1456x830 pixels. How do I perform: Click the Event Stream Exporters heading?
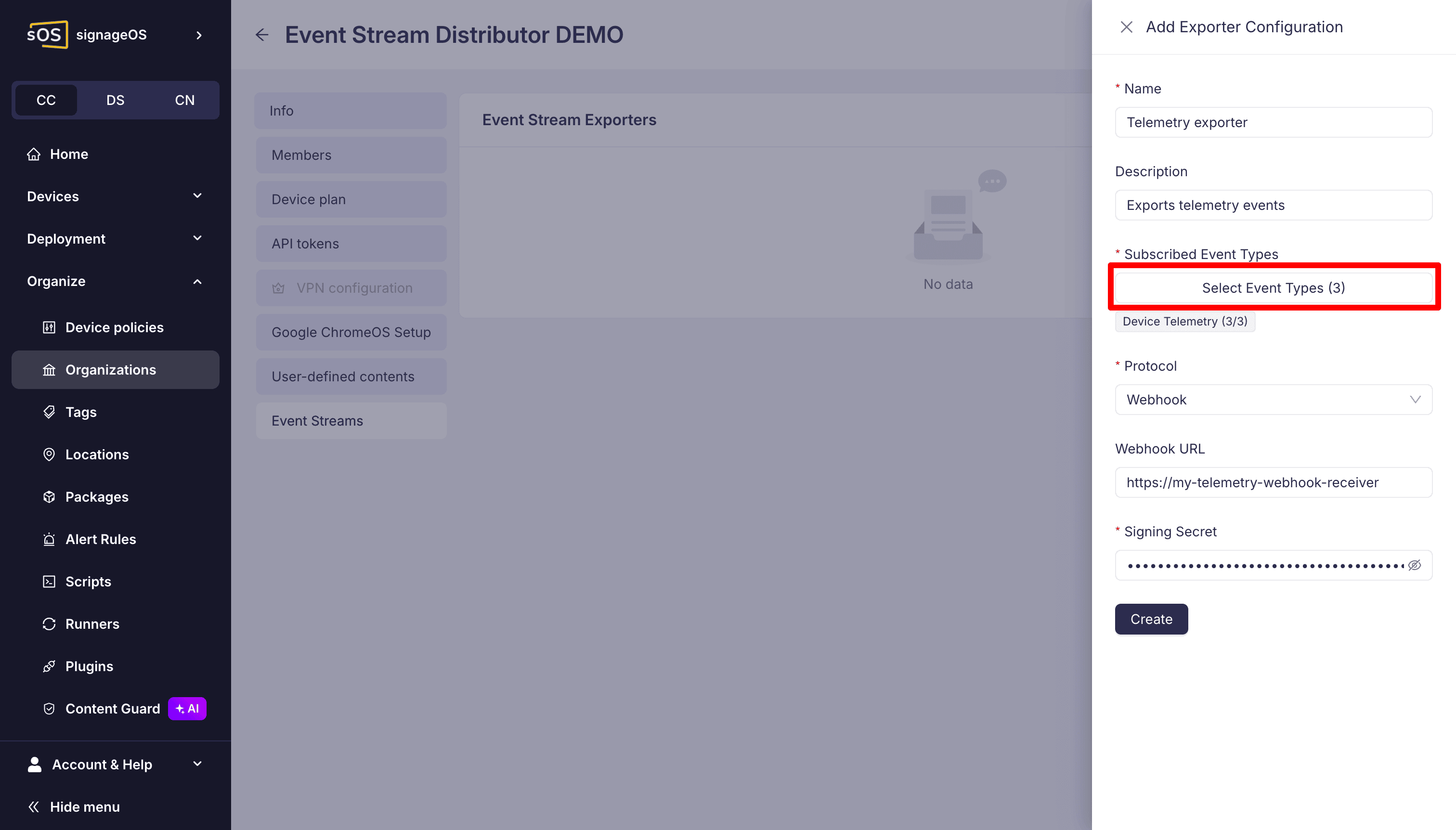tap(569, 120)
